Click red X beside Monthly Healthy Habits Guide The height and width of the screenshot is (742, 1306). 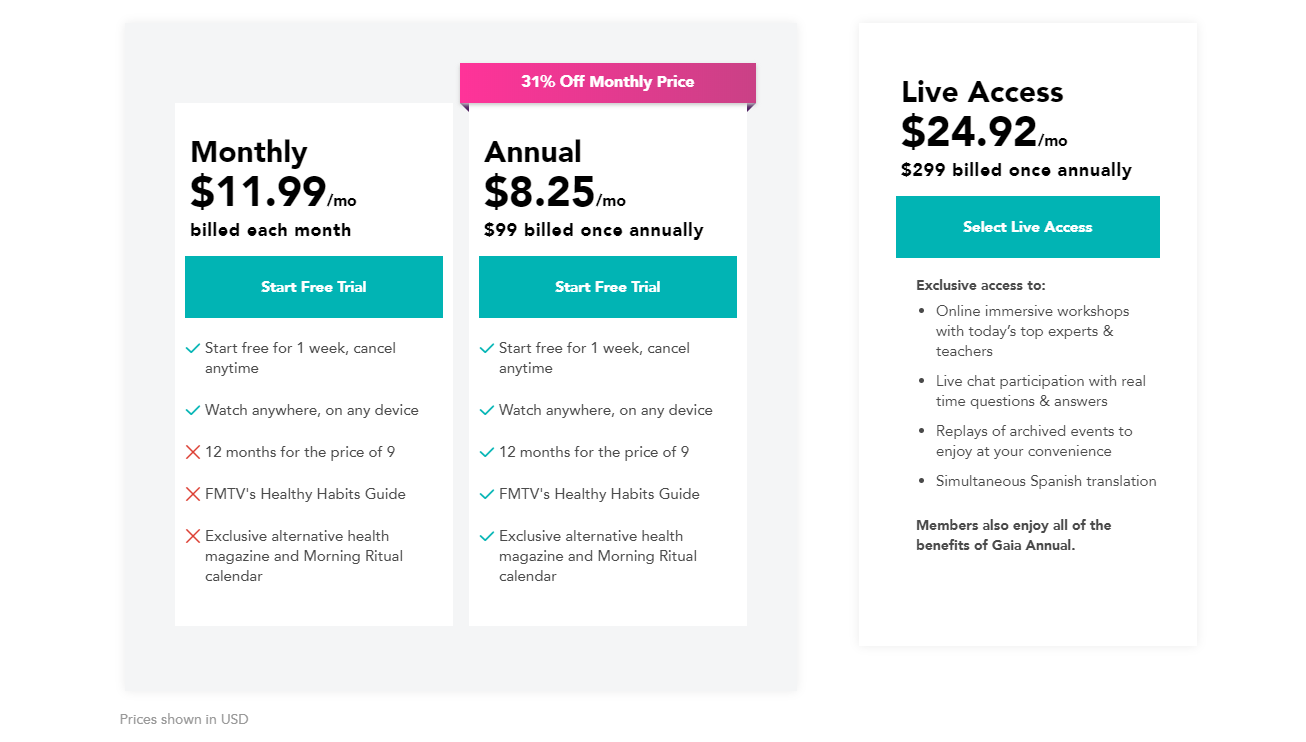193,494
